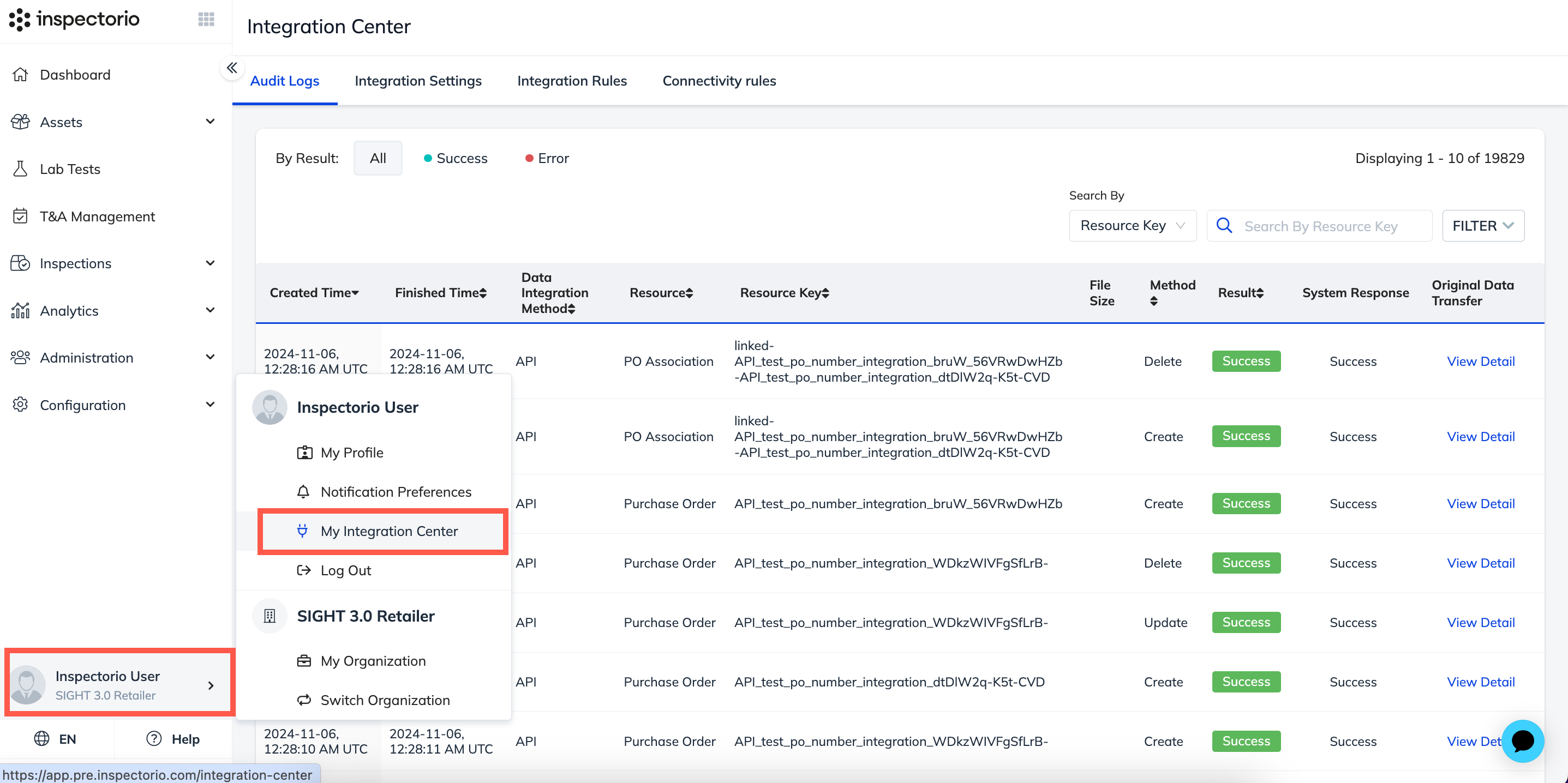Click Success badge in Purchase Order Update row

1246,622
